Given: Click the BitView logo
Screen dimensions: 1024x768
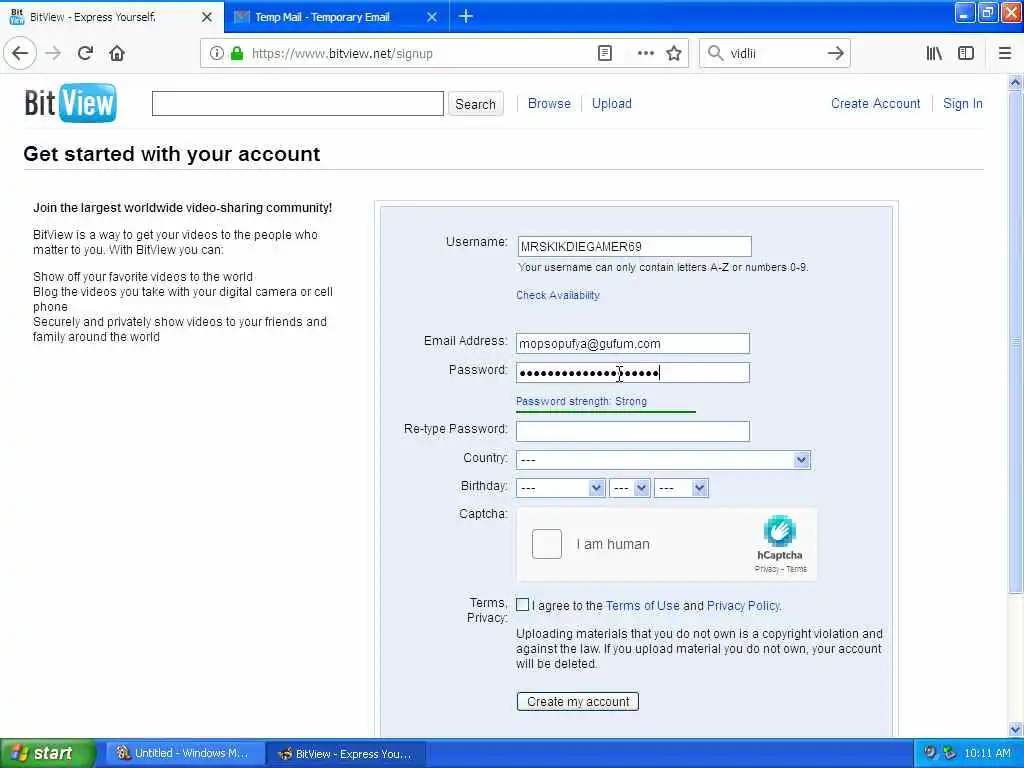Looking at the screenshot, I should click(x=71, y=103).
